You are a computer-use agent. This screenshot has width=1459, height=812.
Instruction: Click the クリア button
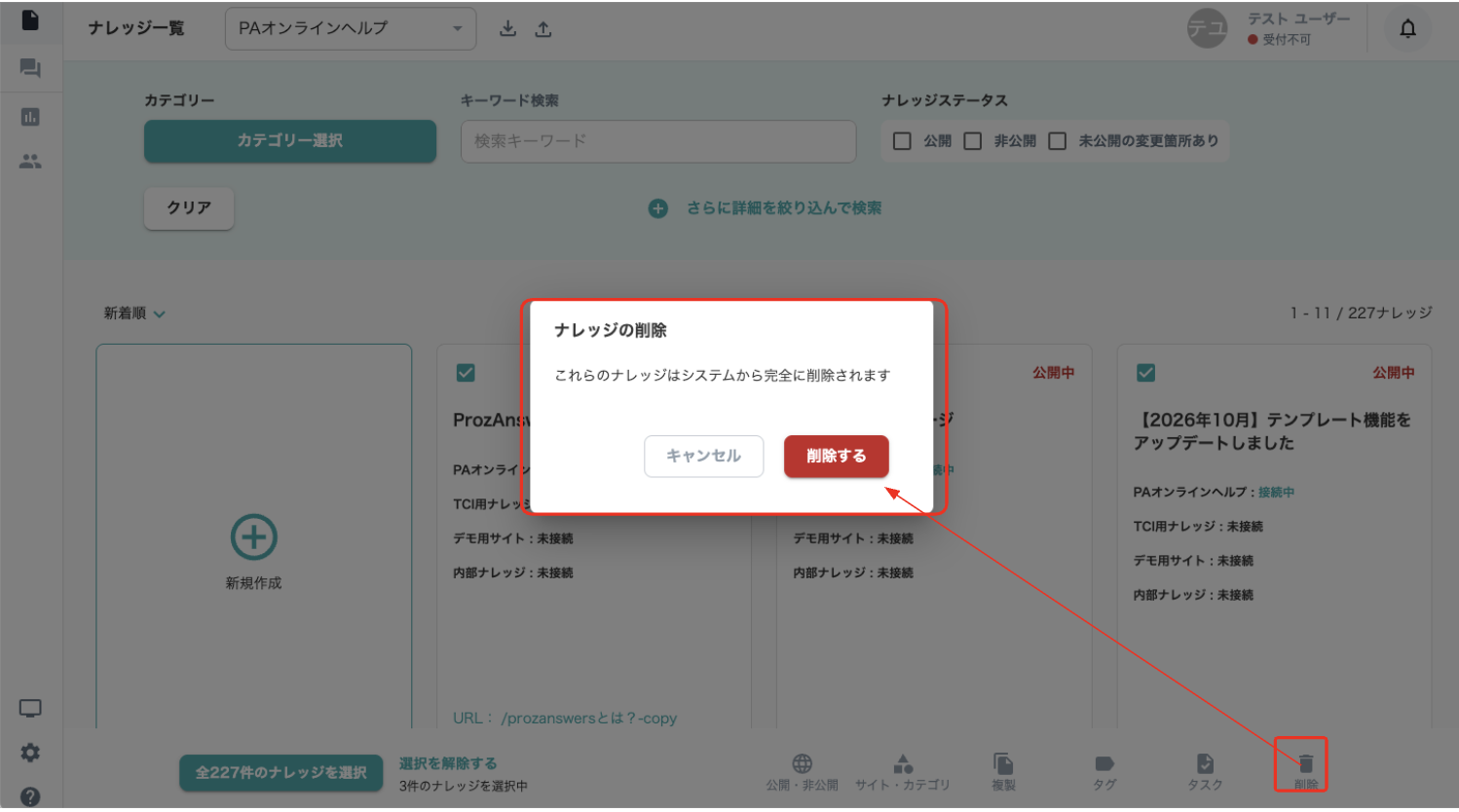pos(189,208)
